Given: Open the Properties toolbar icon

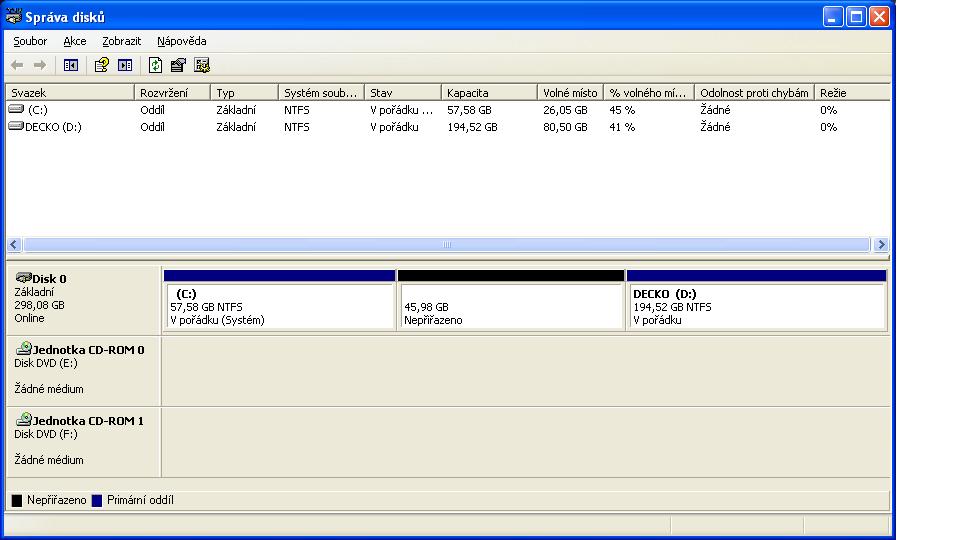Looking at the screenshot, I should click(x=178, y=65).
